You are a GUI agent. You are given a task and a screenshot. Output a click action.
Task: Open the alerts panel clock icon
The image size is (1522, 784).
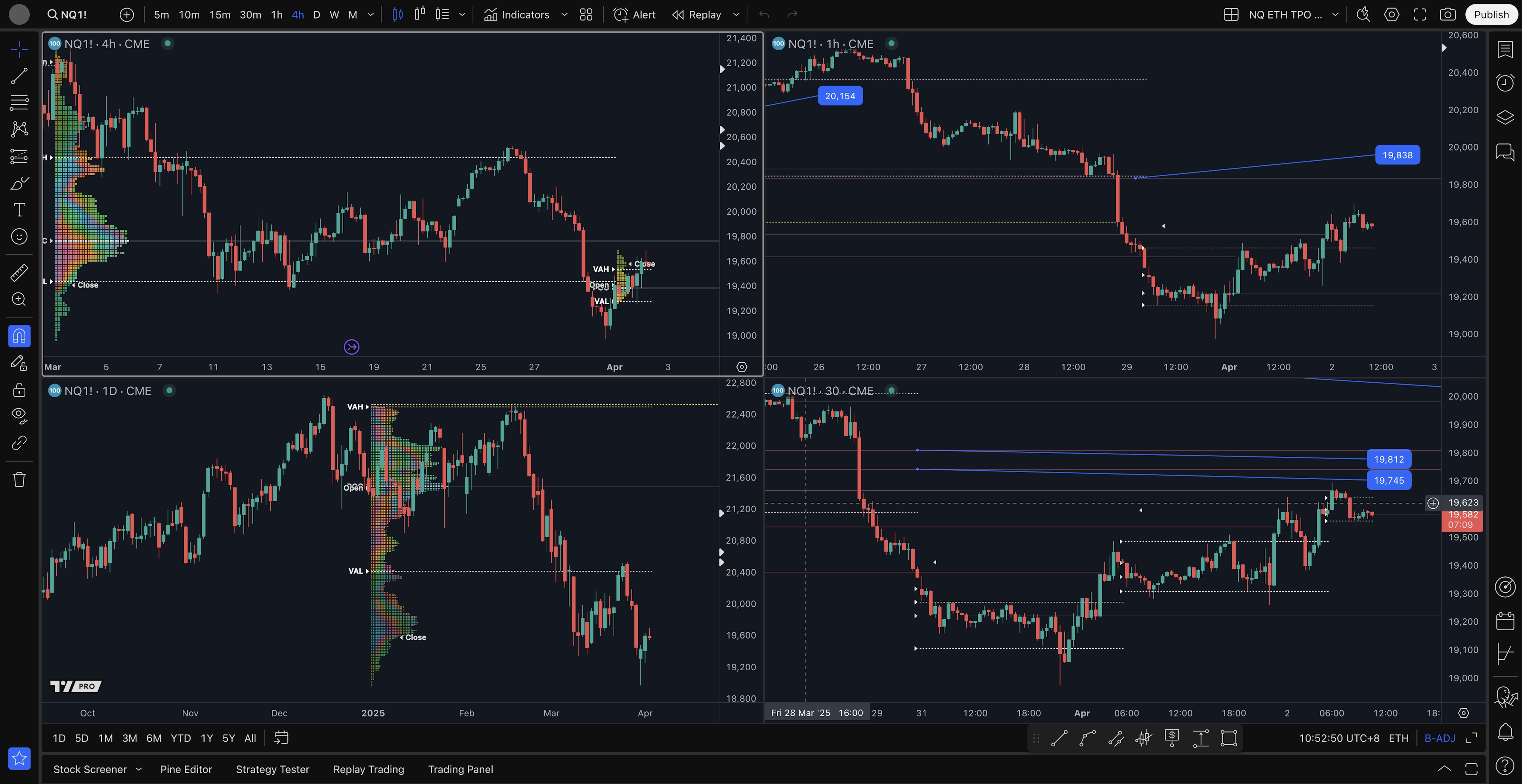(x=1505, y=83)
